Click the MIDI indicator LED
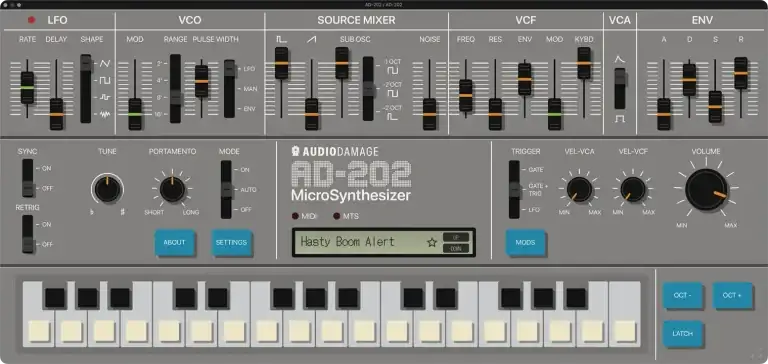 [x=295, y=216]
